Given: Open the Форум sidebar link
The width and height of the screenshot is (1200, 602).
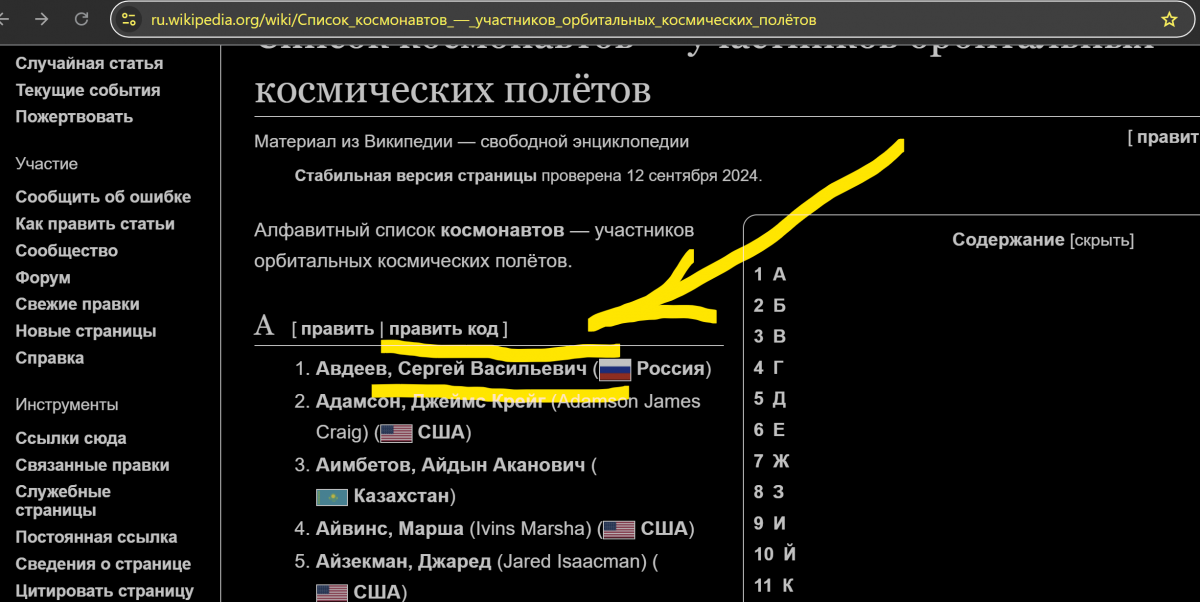Looking at the screenshot, I should pyautogui.click(x=43, y=278).
